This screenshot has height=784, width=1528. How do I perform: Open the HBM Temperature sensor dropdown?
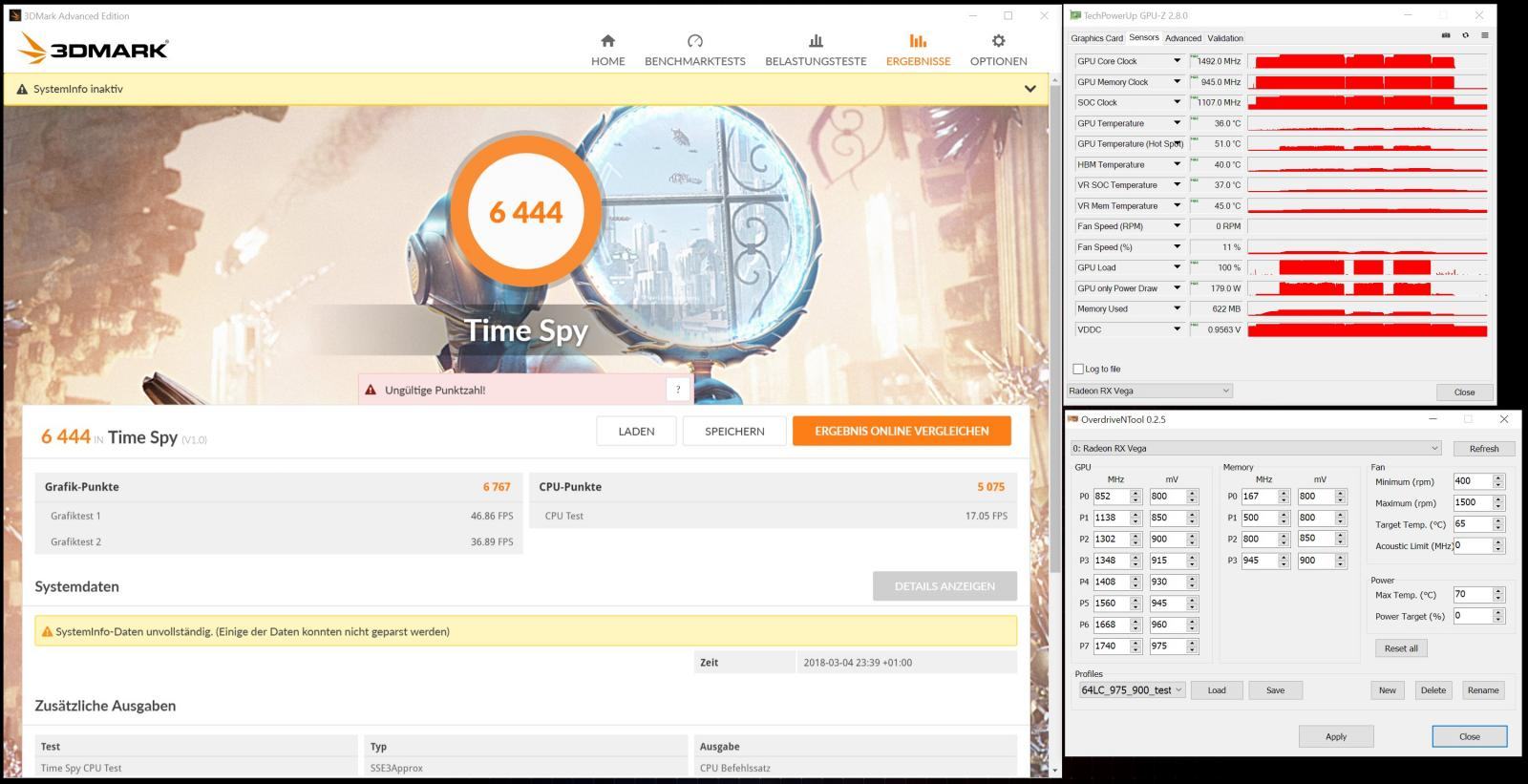pyautogui.click(x=1177, y=164)
